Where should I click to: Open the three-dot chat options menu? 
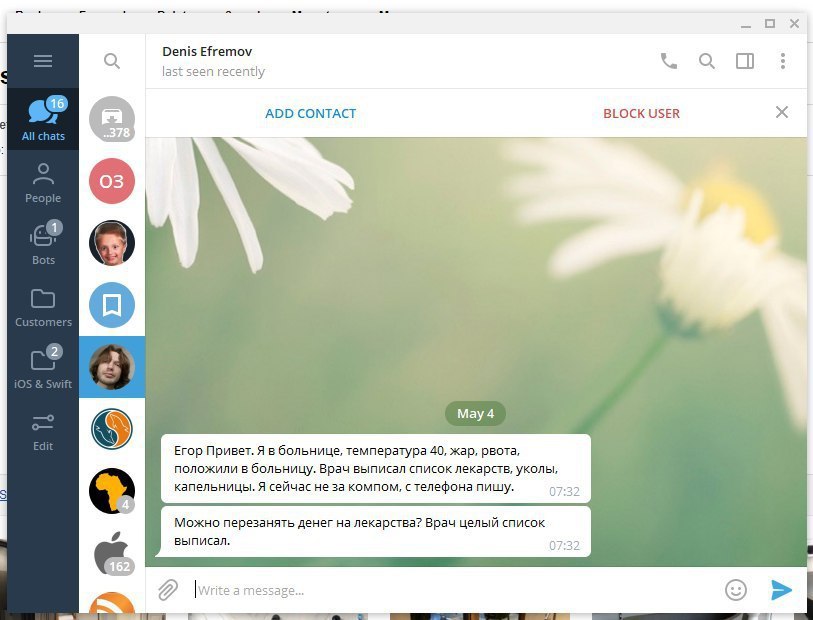[783, 61]
